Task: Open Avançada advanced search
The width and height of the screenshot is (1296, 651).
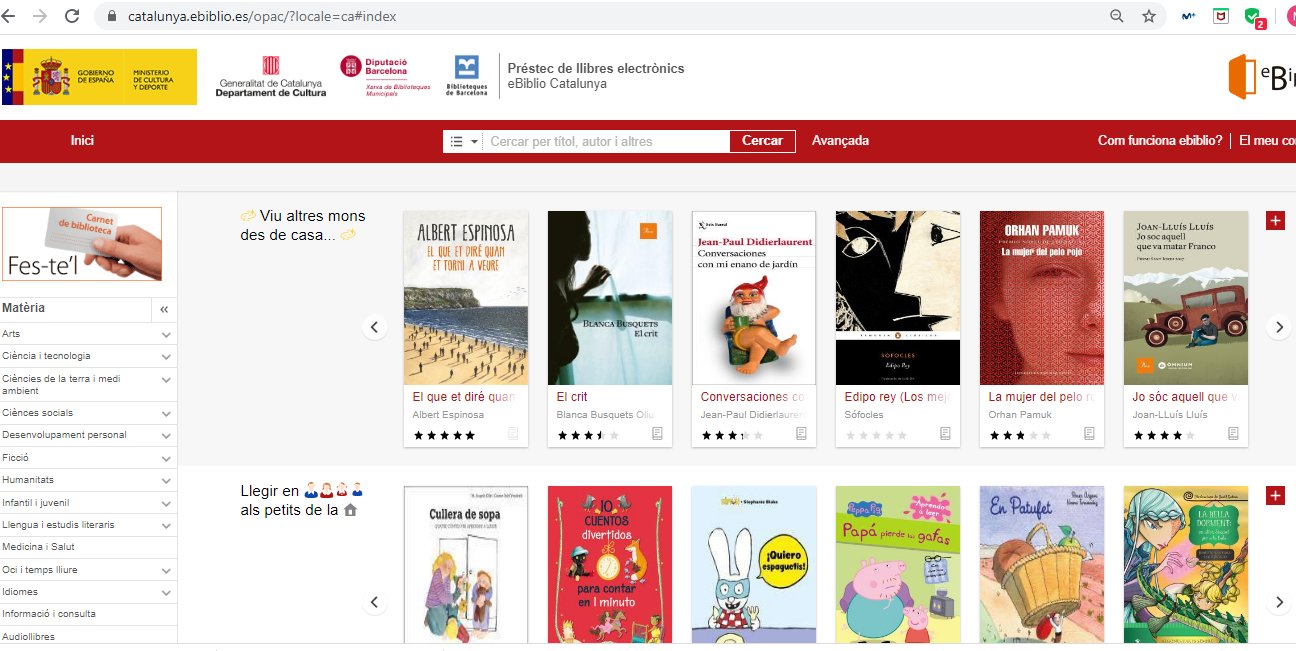Action: [x=840, y=141]
